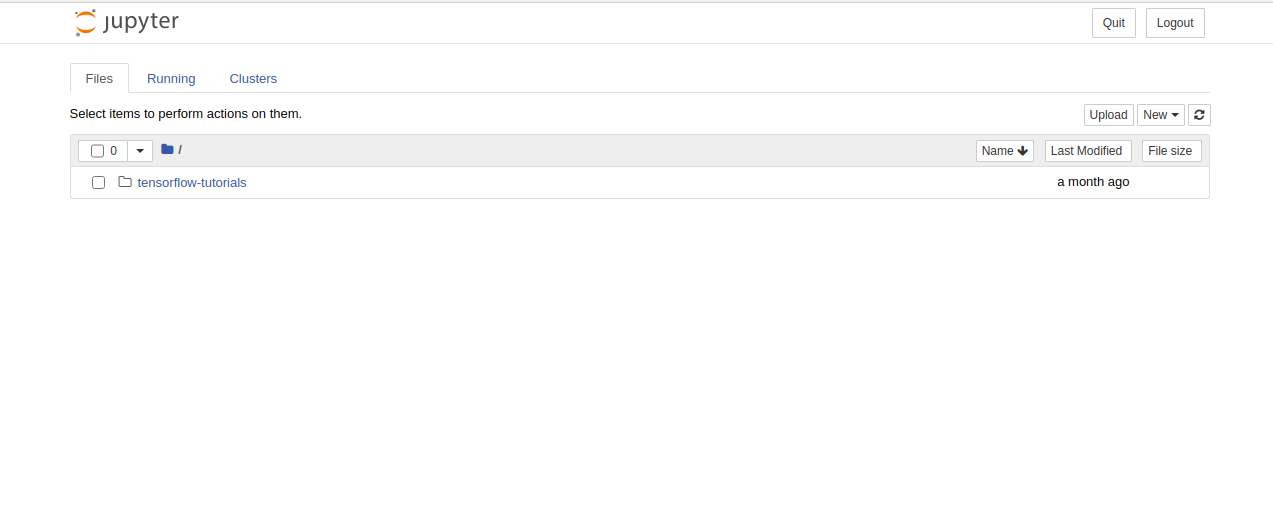
Task: Check the tensorflow-tutorials row checkbox
Action: click(x=98, y=182)
